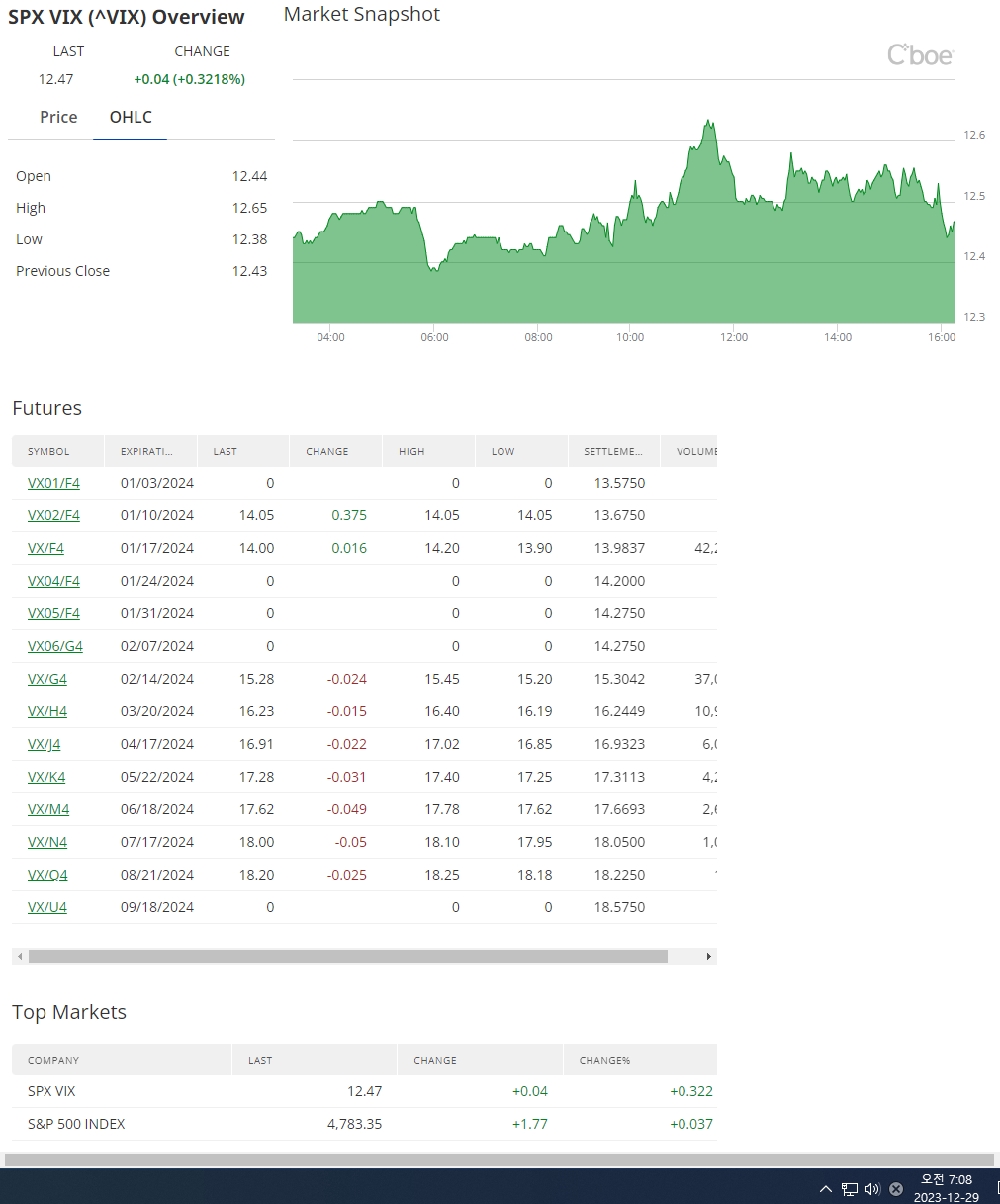This screenshot has width=1000, height=1204.
Task: Click the tray icon left of the clock
Action: click(896, 1189)
